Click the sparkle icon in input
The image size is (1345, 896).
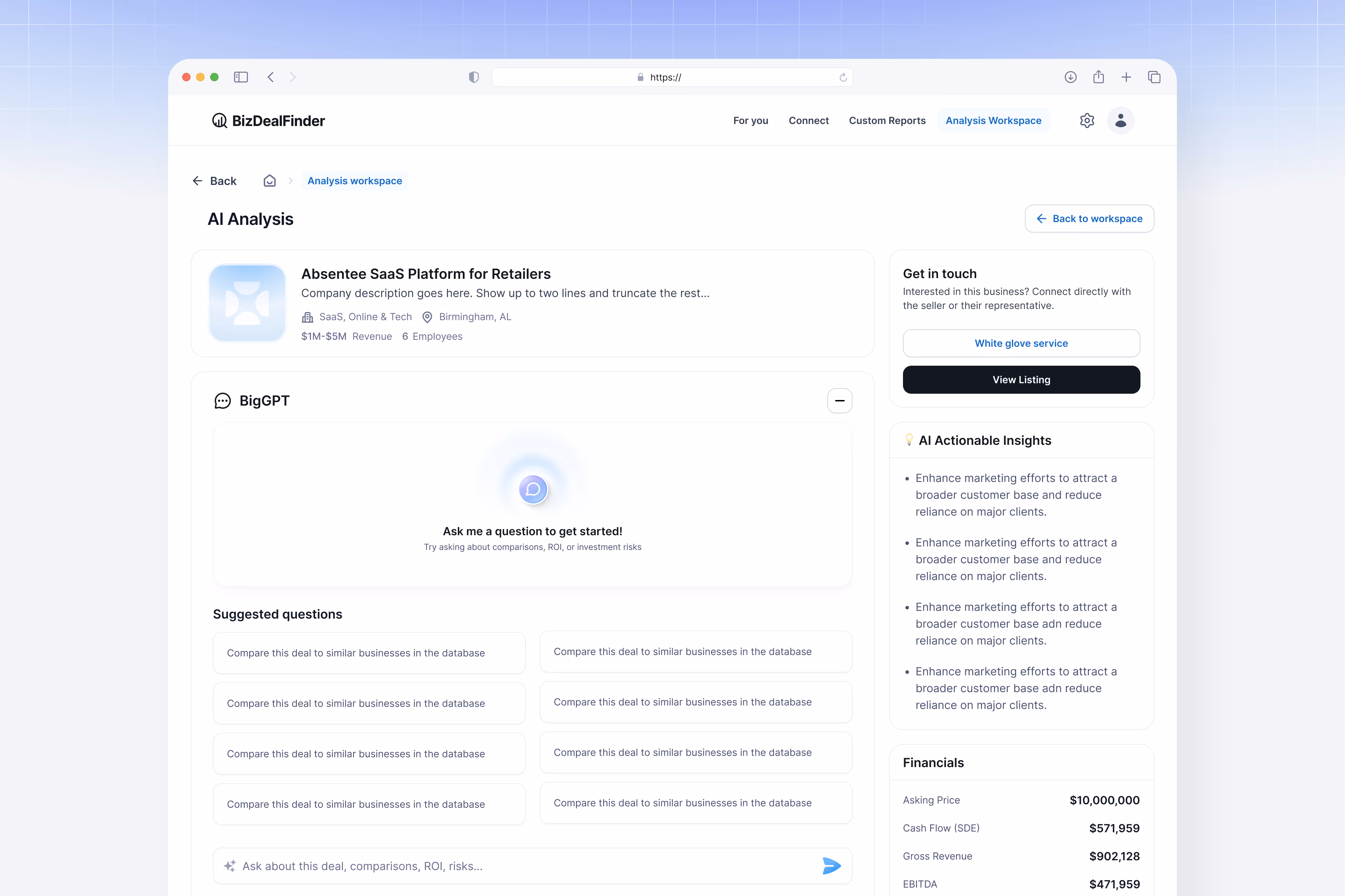[x=230, y=866]
